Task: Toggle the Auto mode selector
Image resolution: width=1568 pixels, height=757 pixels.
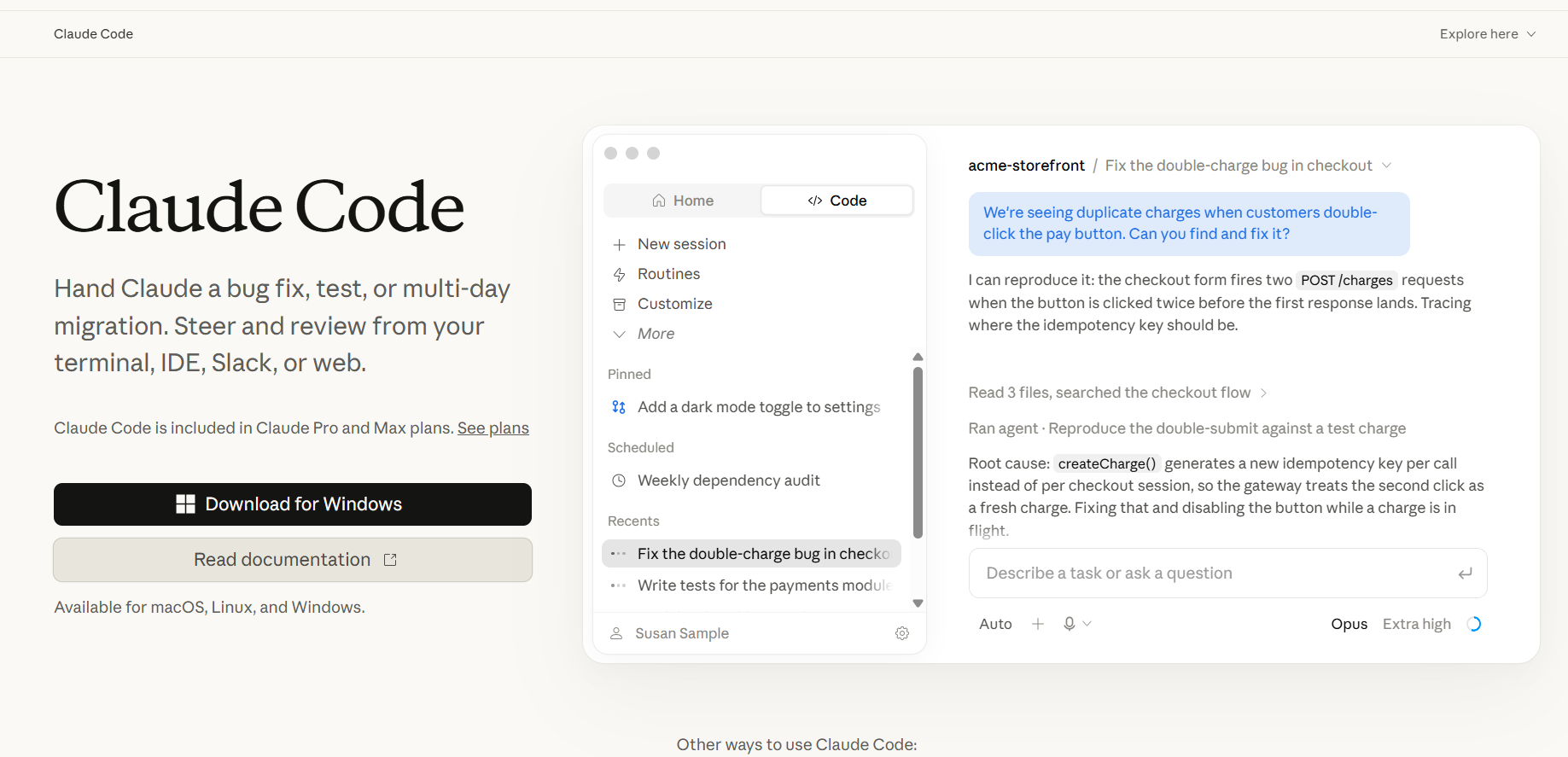Action: pyautogui.click(x=995, y=624)
